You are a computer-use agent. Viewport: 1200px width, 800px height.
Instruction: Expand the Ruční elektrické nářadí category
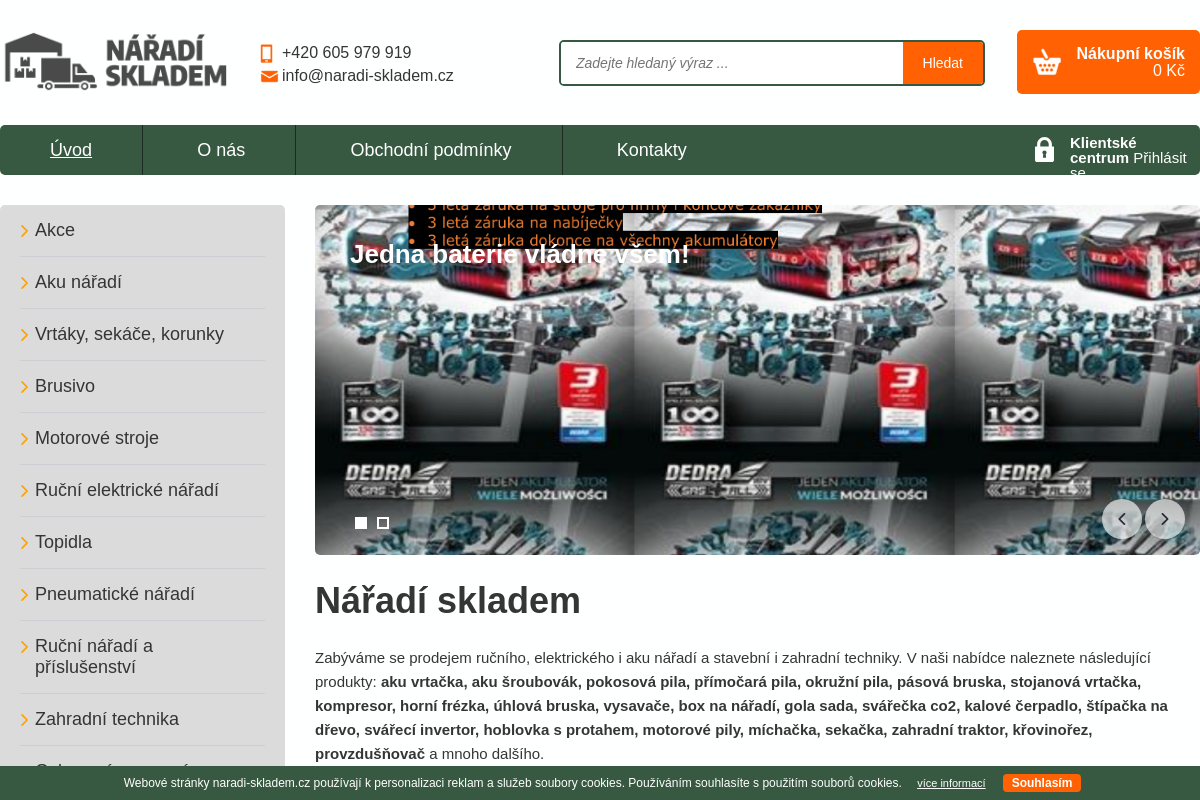[127, 490]
